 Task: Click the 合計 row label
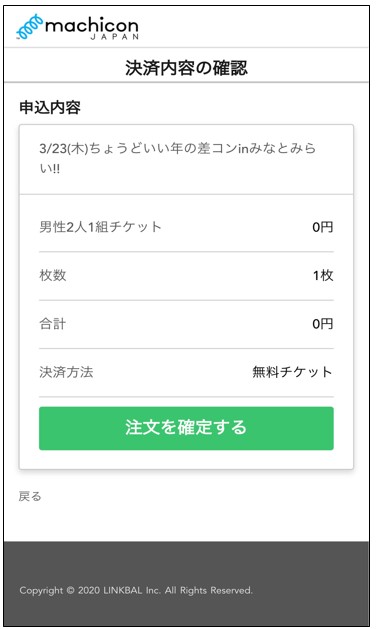[53, 323]
